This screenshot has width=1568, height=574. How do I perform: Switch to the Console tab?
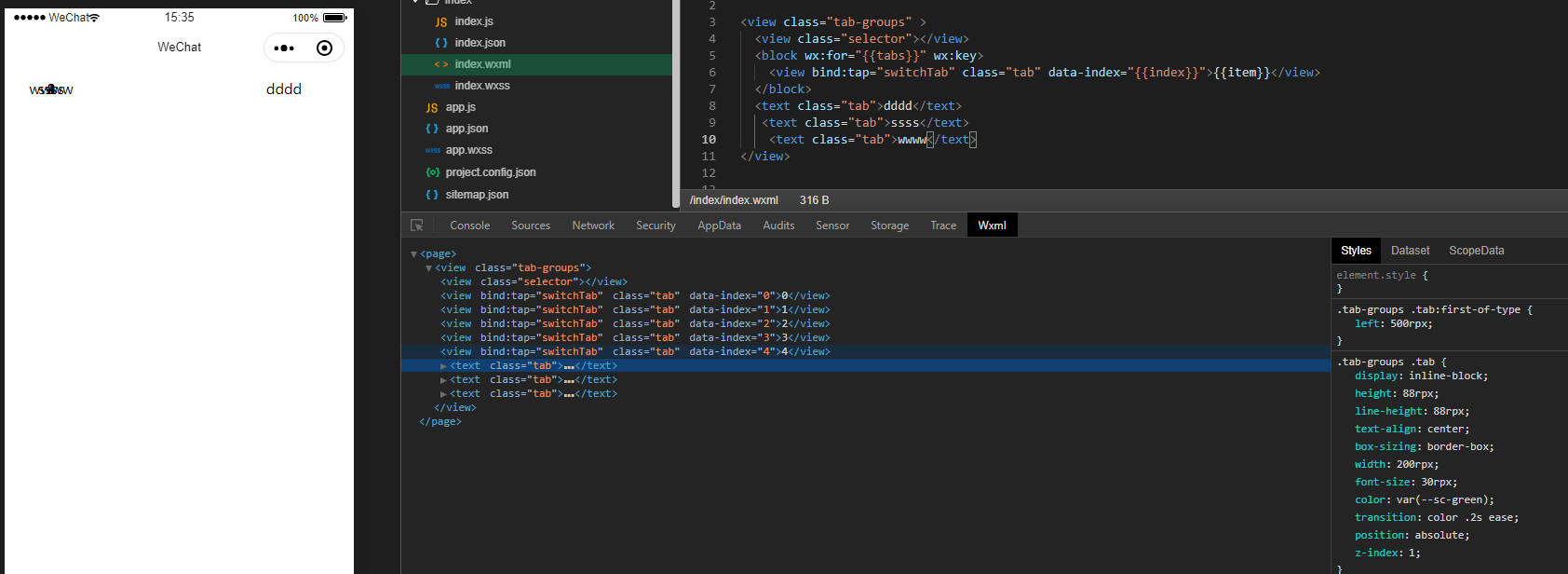click(469, 225)
